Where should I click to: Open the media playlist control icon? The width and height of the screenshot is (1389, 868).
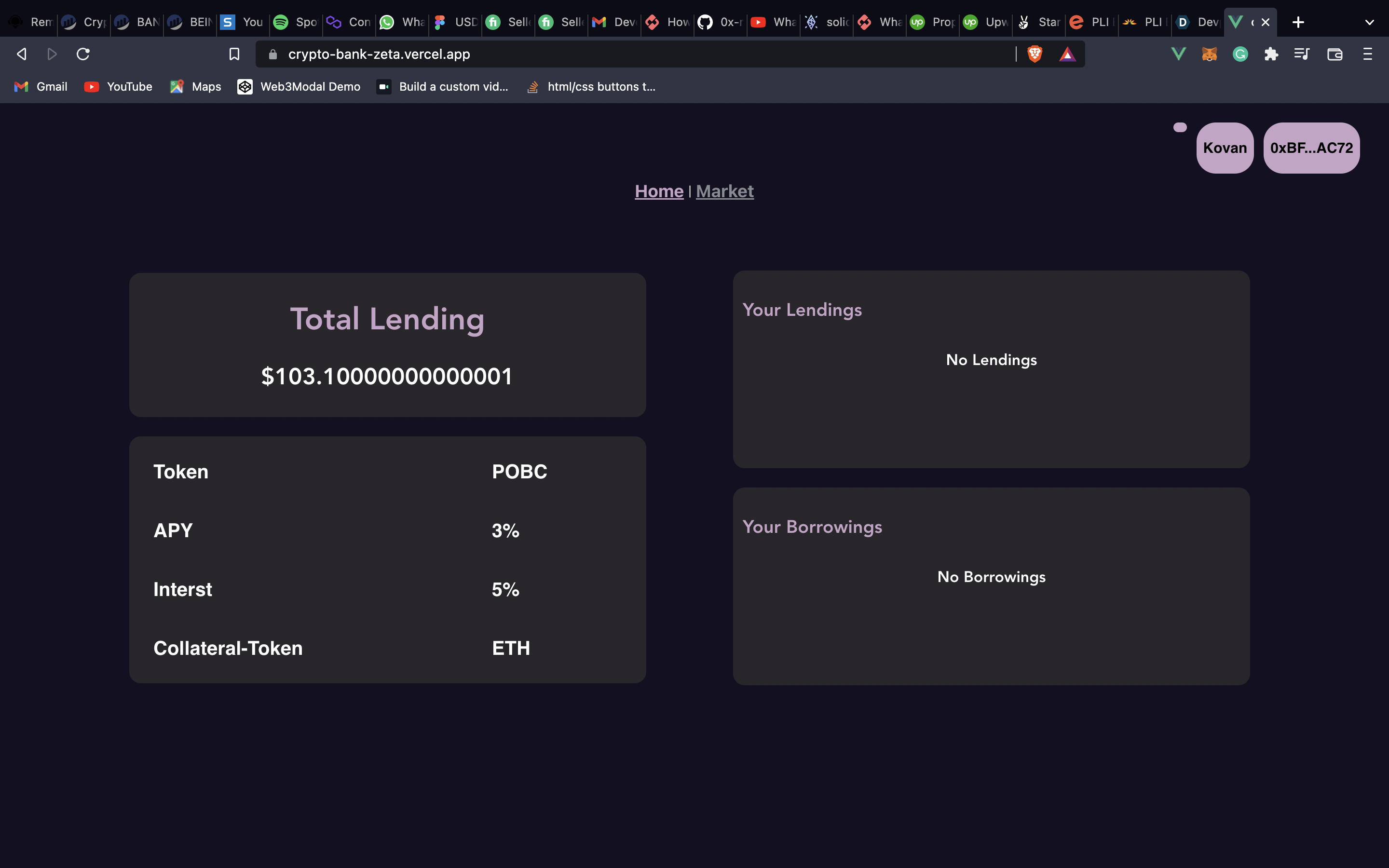pos(1301,54)
